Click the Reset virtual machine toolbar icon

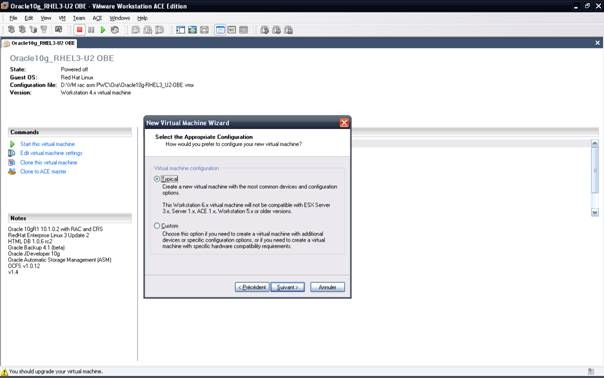[115, 30]
